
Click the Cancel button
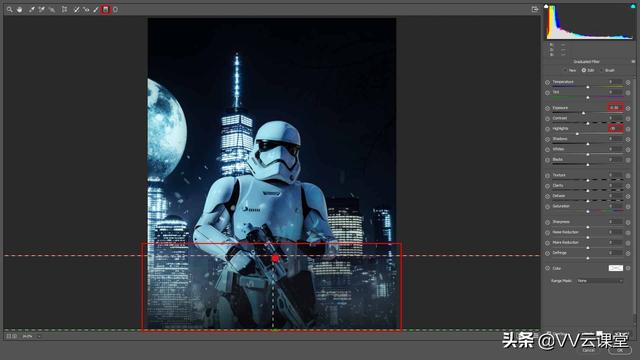[588, 350]
